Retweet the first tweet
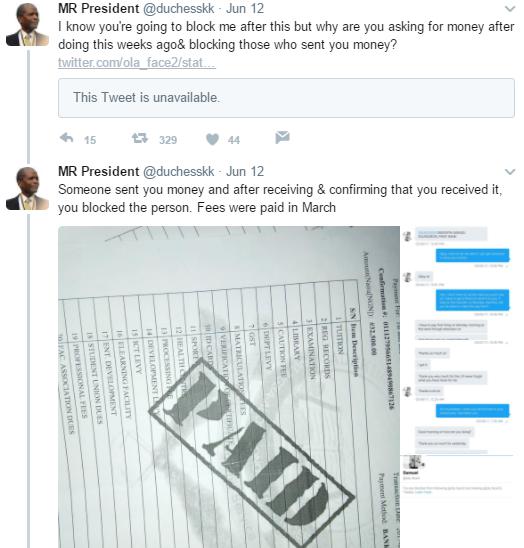This screenshot has width=524, height=548. pyautogui.click(x=140, y=138)
